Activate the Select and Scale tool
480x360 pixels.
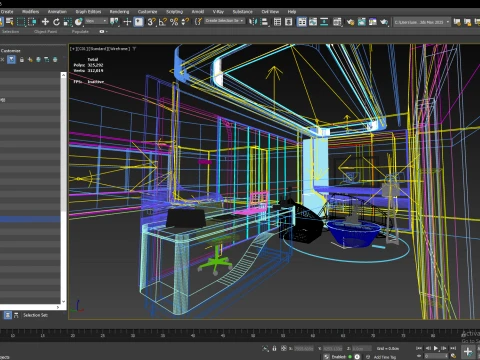point(67,22)
